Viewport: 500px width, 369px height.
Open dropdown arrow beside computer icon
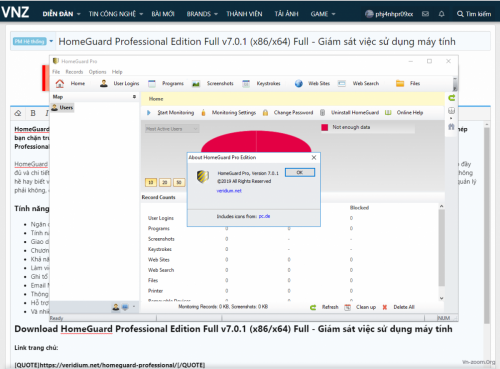tap(134, 307)
